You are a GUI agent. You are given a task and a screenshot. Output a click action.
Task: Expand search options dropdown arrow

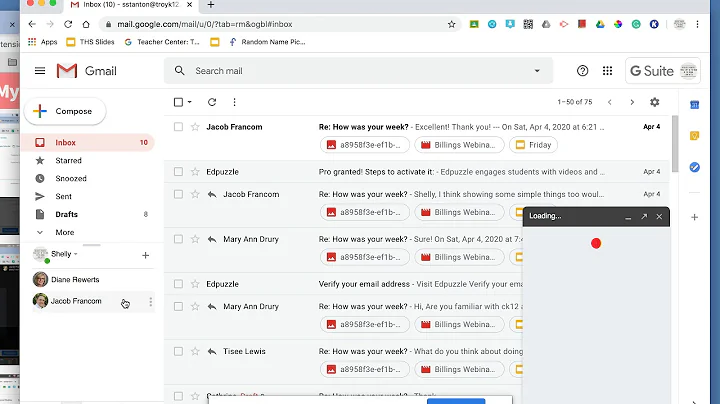coord(537,71)
